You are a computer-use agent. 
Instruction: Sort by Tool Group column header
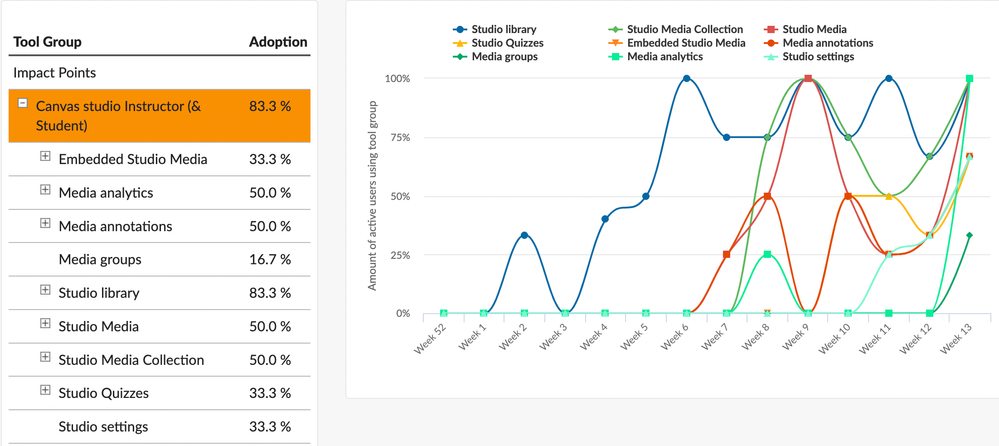pyautogui.click(x=47, y=42)
